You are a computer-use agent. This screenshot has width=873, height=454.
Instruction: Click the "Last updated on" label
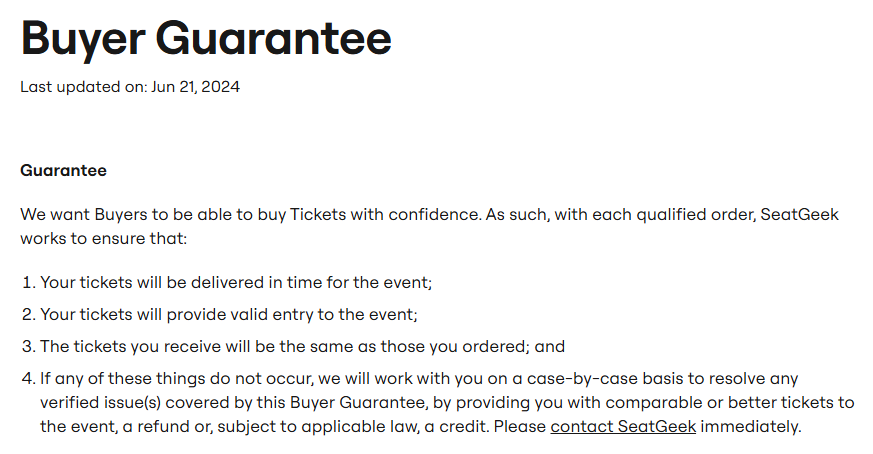(84, 87)
